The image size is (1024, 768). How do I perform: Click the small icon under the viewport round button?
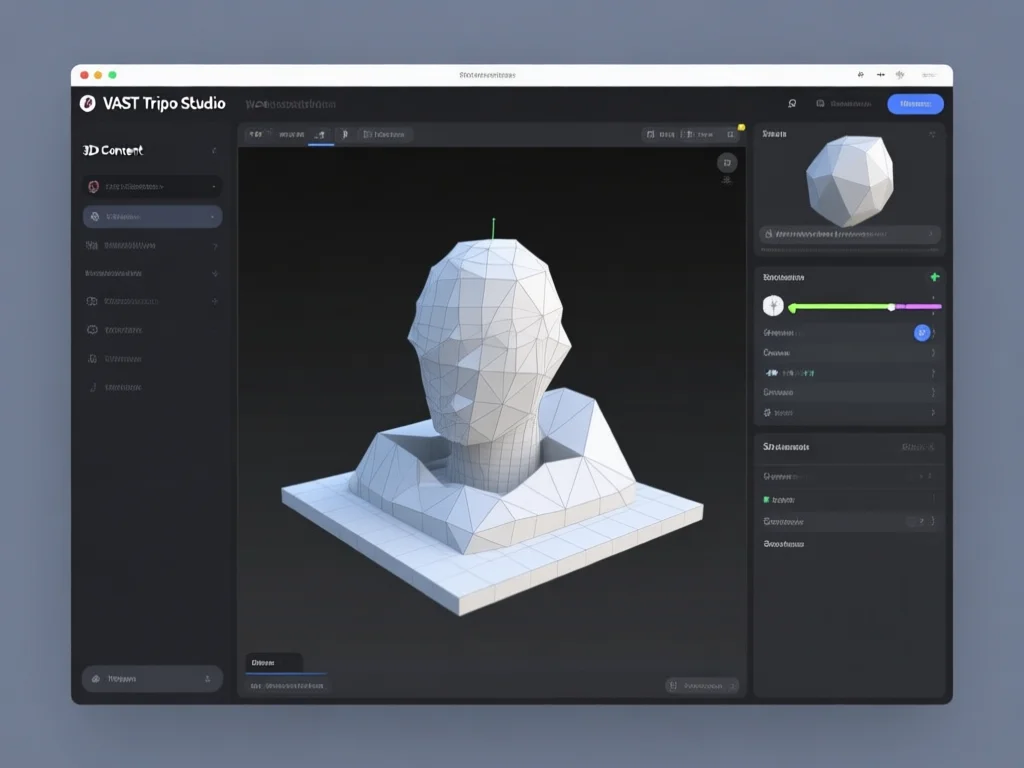727,181
